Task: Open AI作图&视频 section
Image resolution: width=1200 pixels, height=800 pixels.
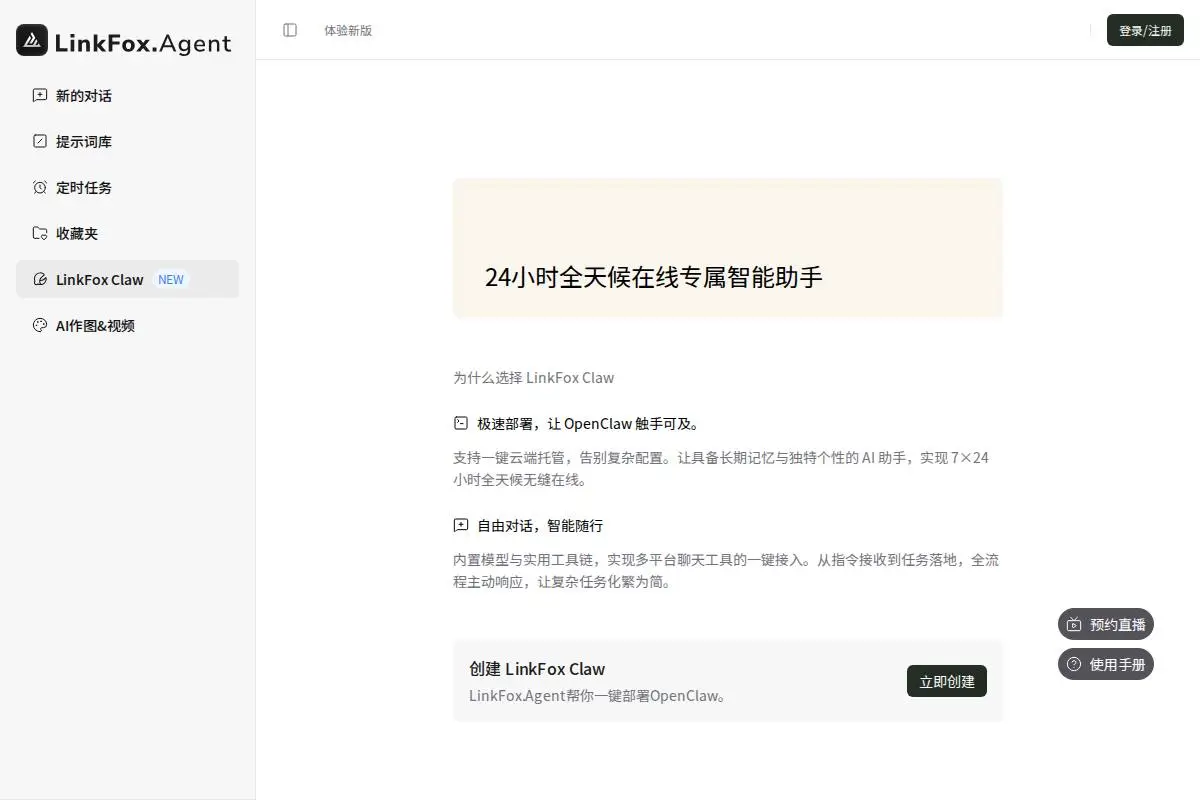Action: [x=127, y=326]
